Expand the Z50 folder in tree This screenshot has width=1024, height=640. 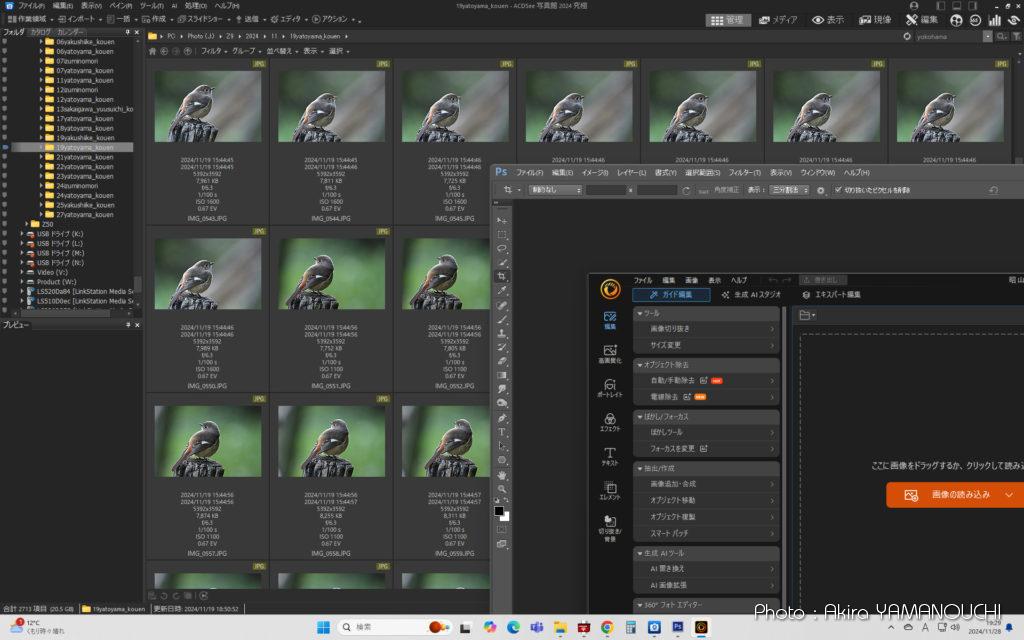[x=28, y=224]
